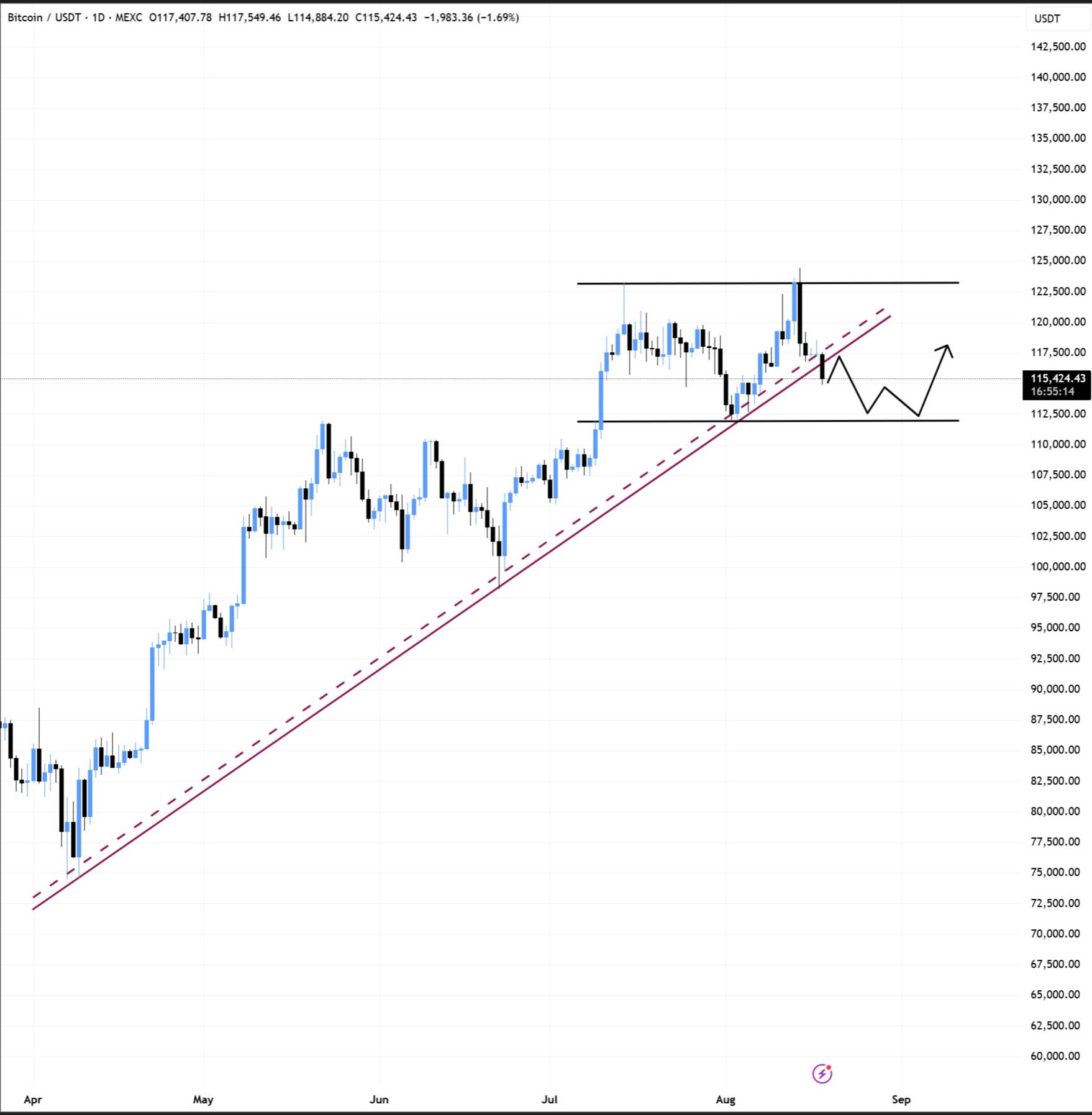
Task: Click the MEXC exchange label
Action: click(129, 17)
